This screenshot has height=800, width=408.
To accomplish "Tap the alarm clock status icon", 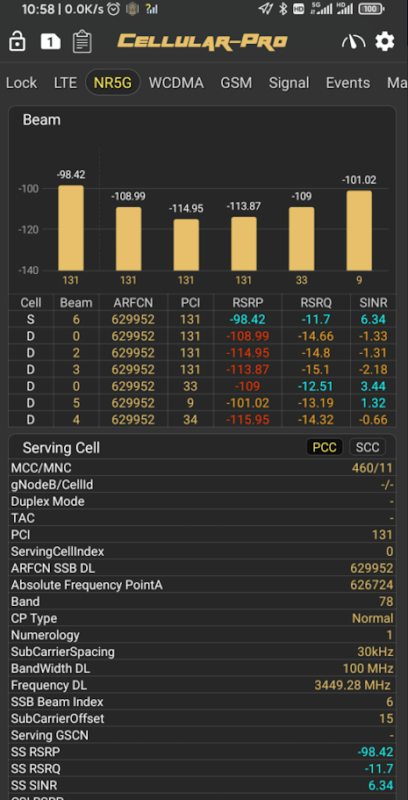I will [x=113, y=9].
